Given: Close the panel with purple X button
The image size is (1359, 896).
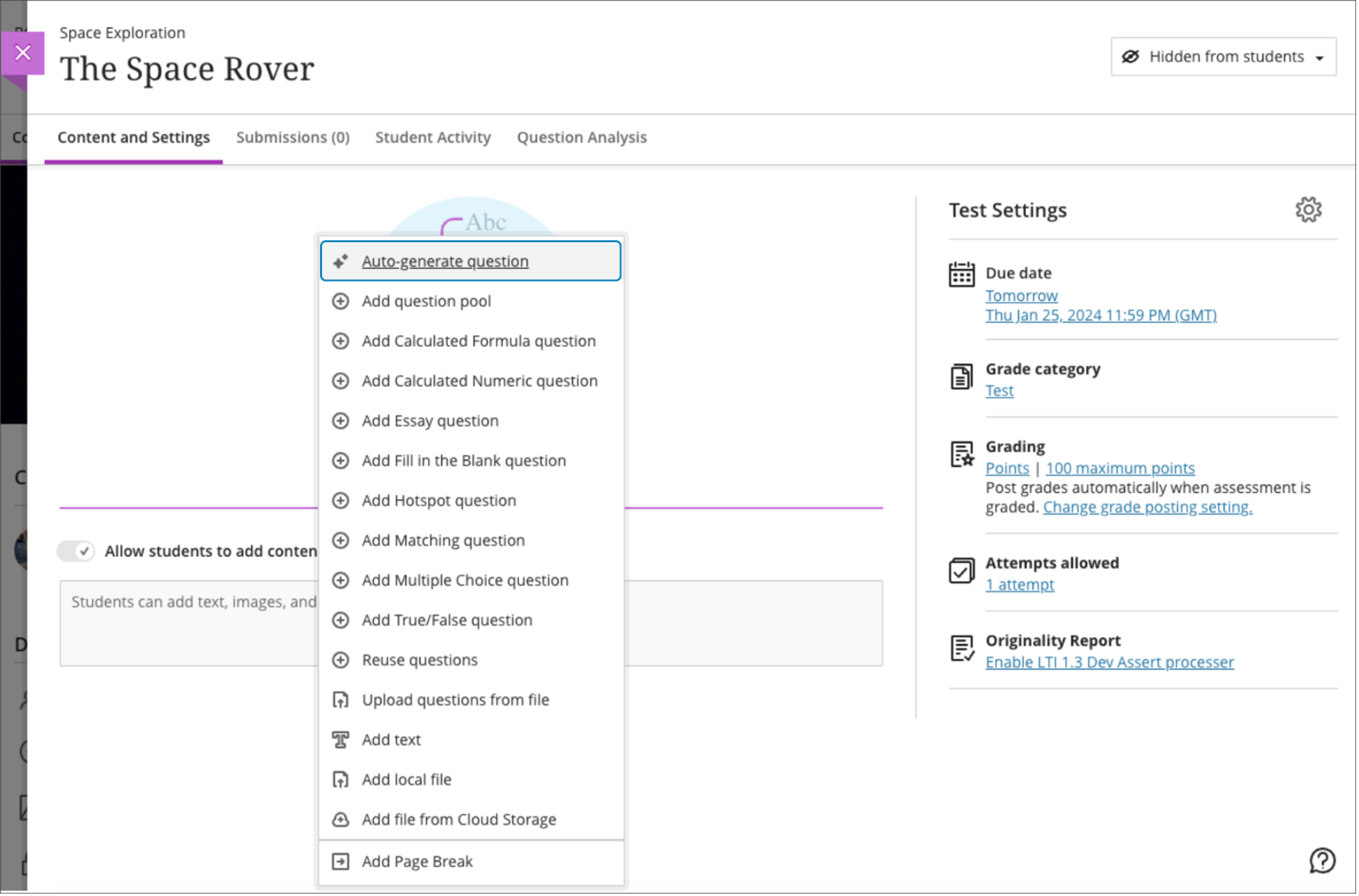Looking at the screenshot, I should coord(23,53).
